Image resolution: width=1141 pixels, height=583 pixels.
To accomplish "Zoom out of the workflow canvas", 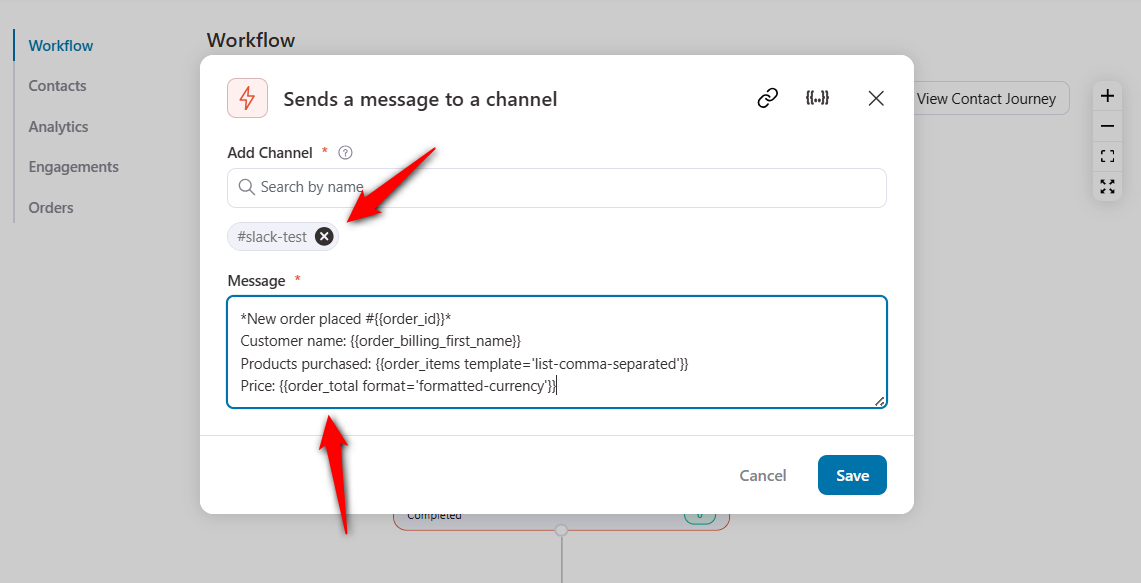I will tap(1107, 125).
